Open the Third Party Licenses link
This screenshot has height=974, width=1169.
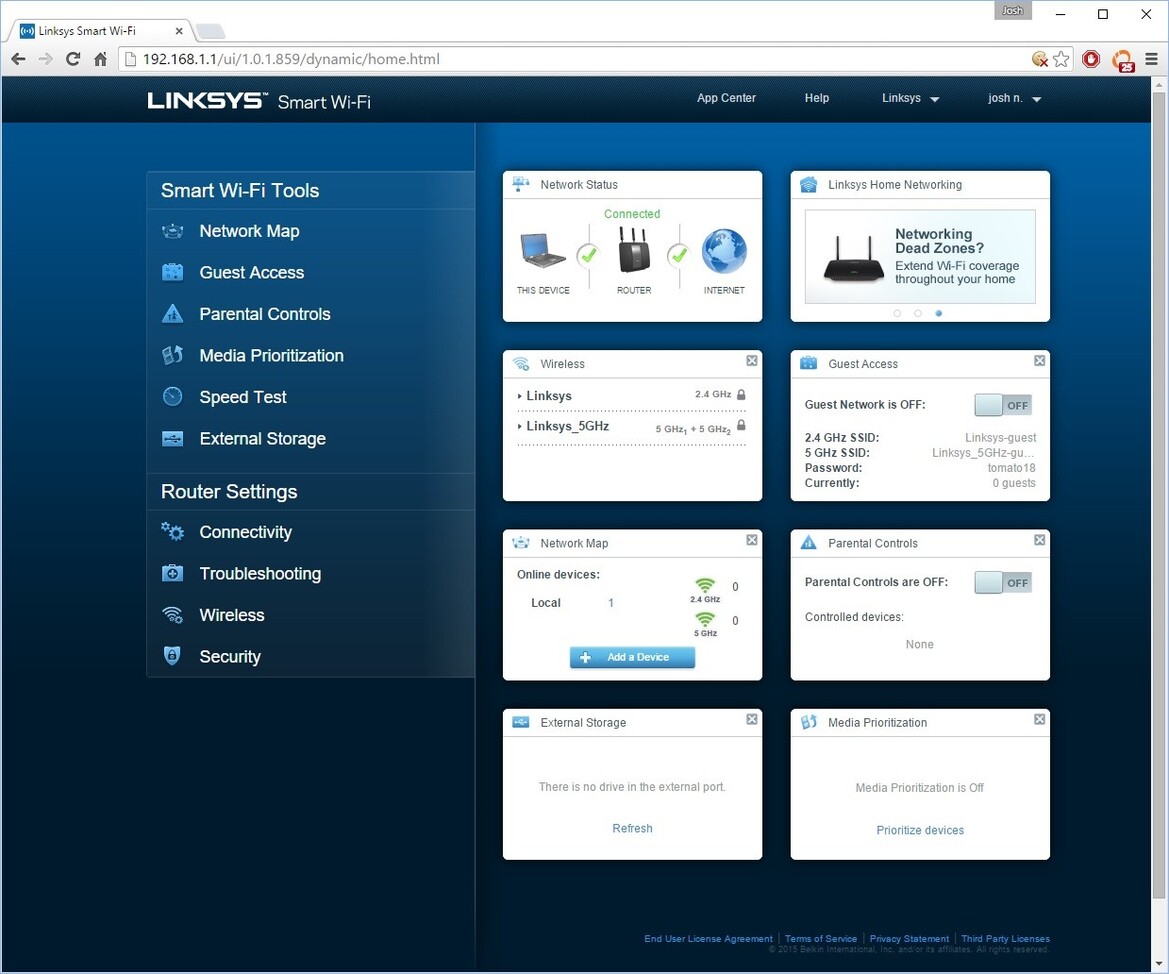[x=1005, y=939]
